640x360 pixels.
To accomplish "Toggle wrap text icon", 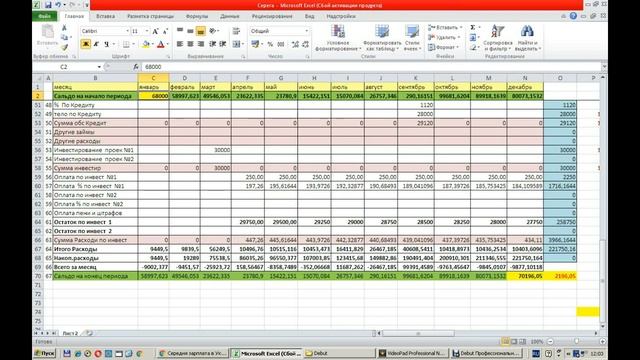I will tap(236, 31).
